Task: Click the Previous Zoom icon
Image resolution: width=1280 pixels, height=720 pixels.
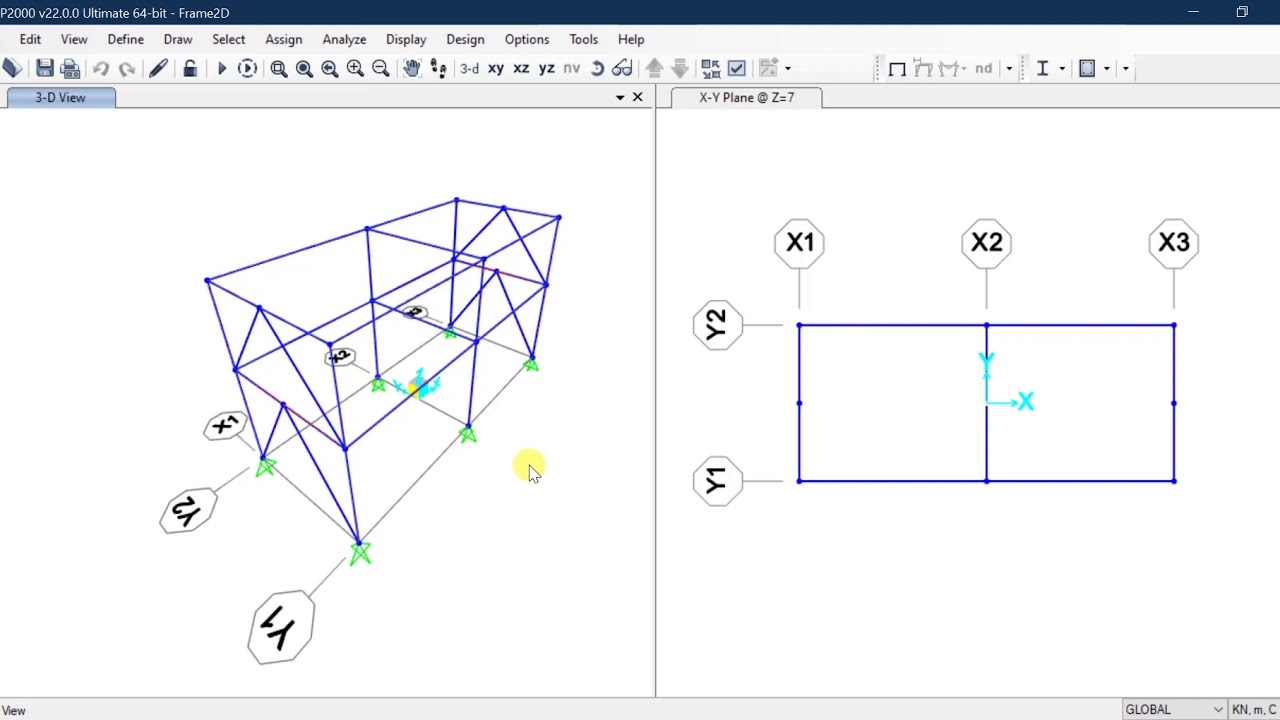Action: pyautogui.click(x=330, y=68)
